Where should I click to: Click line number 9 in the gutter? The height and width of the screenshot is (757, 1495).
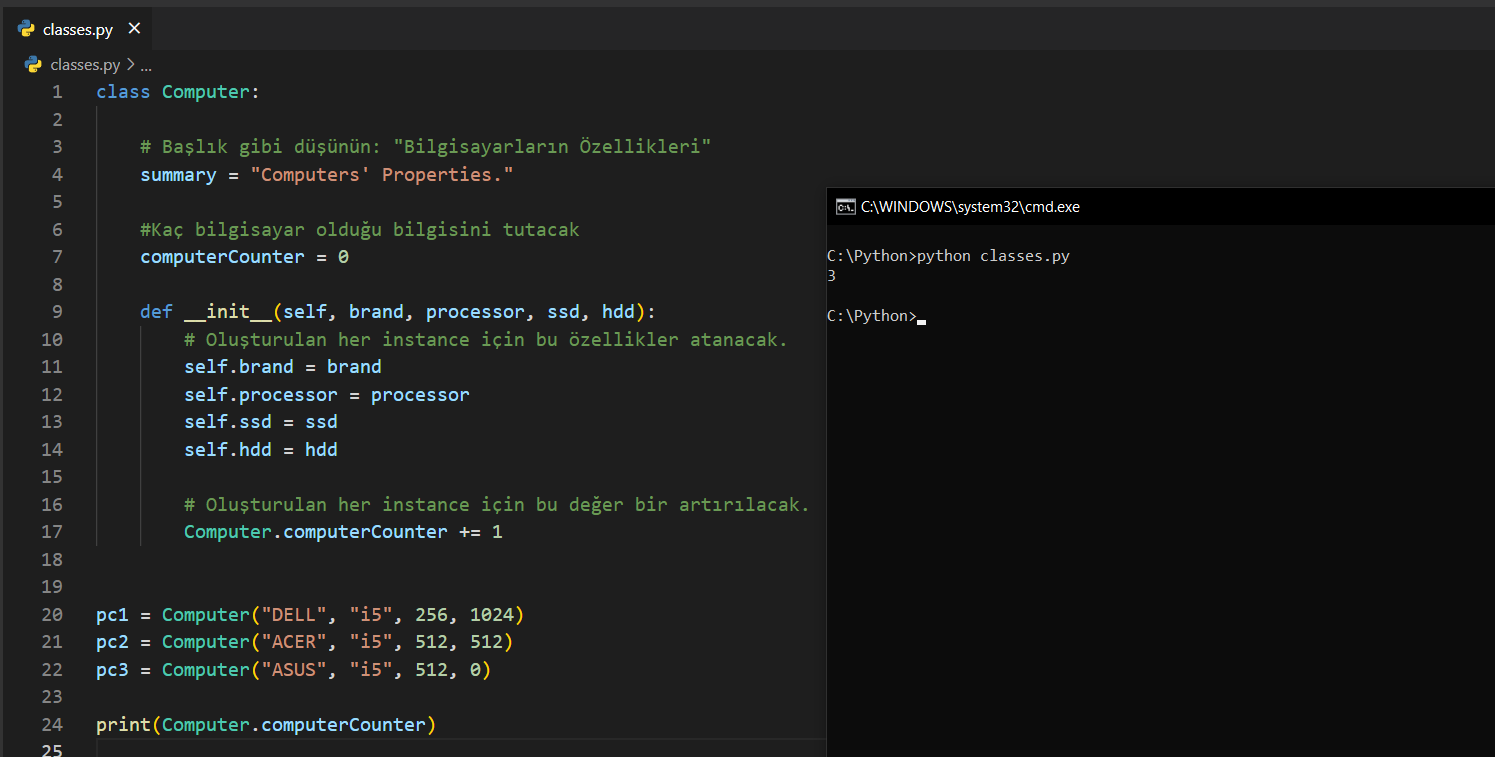point(56,312)
